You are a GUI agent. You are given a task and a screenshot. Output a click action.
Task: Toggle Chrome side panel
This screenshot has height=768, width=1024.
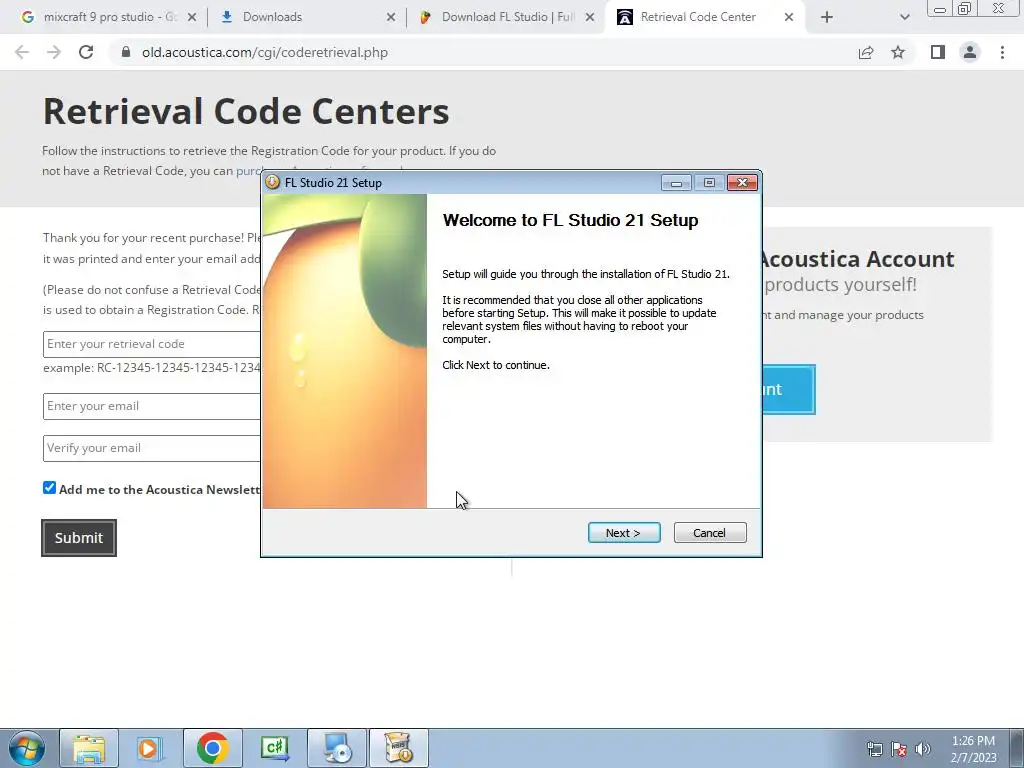(x=938, y=52)
